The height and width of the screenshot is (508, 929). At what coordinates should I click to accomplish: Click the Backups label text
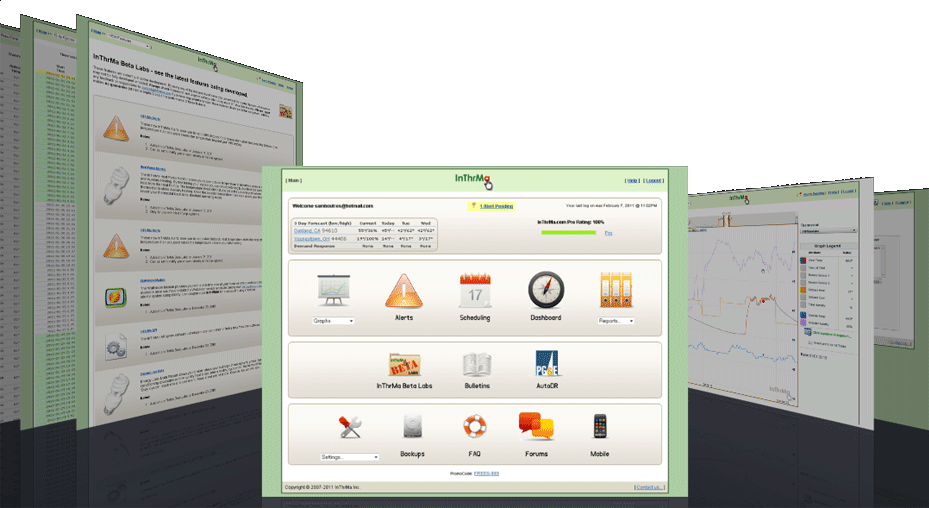pyautogui.click(x=412, y=454)
